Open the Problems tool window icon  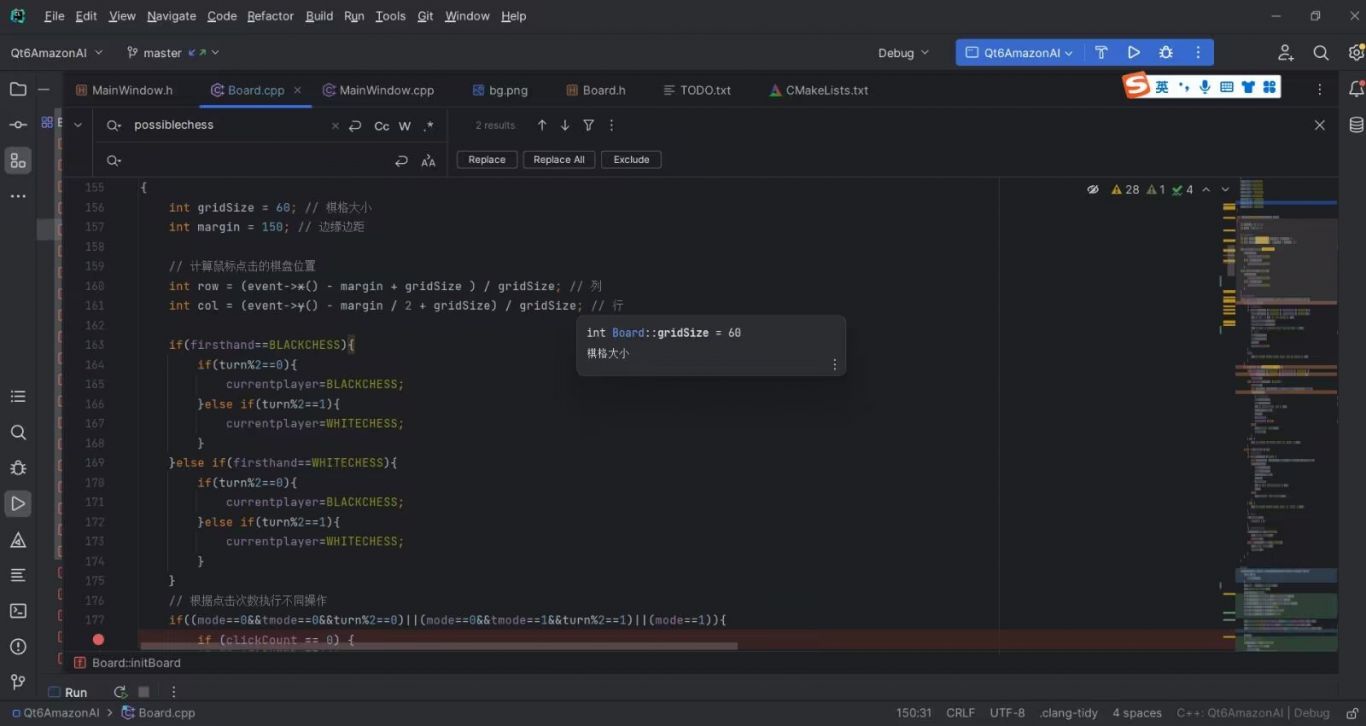pyautogui.click(x=18, y=647)
